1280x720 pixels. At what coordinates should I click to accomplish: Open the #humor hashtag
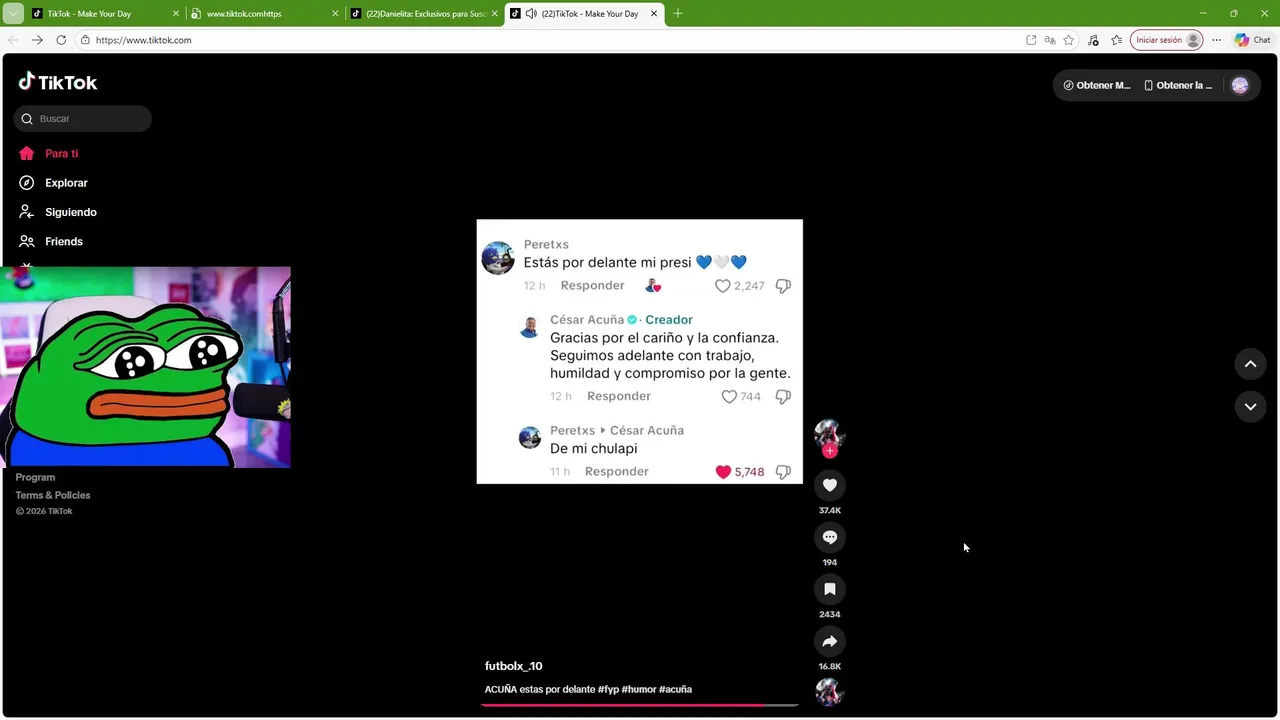click(638, 689)
